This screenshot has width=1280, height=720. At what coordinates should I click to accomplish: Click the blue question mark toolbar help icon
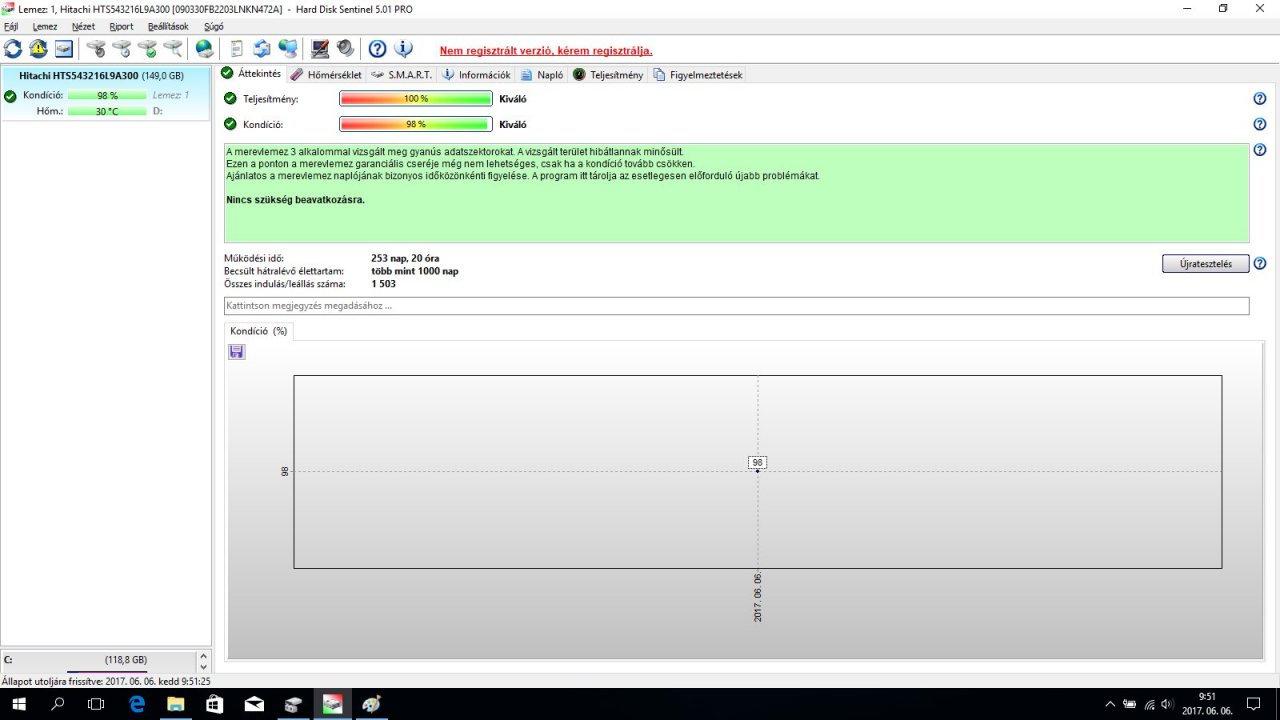(x=377, y=48)
